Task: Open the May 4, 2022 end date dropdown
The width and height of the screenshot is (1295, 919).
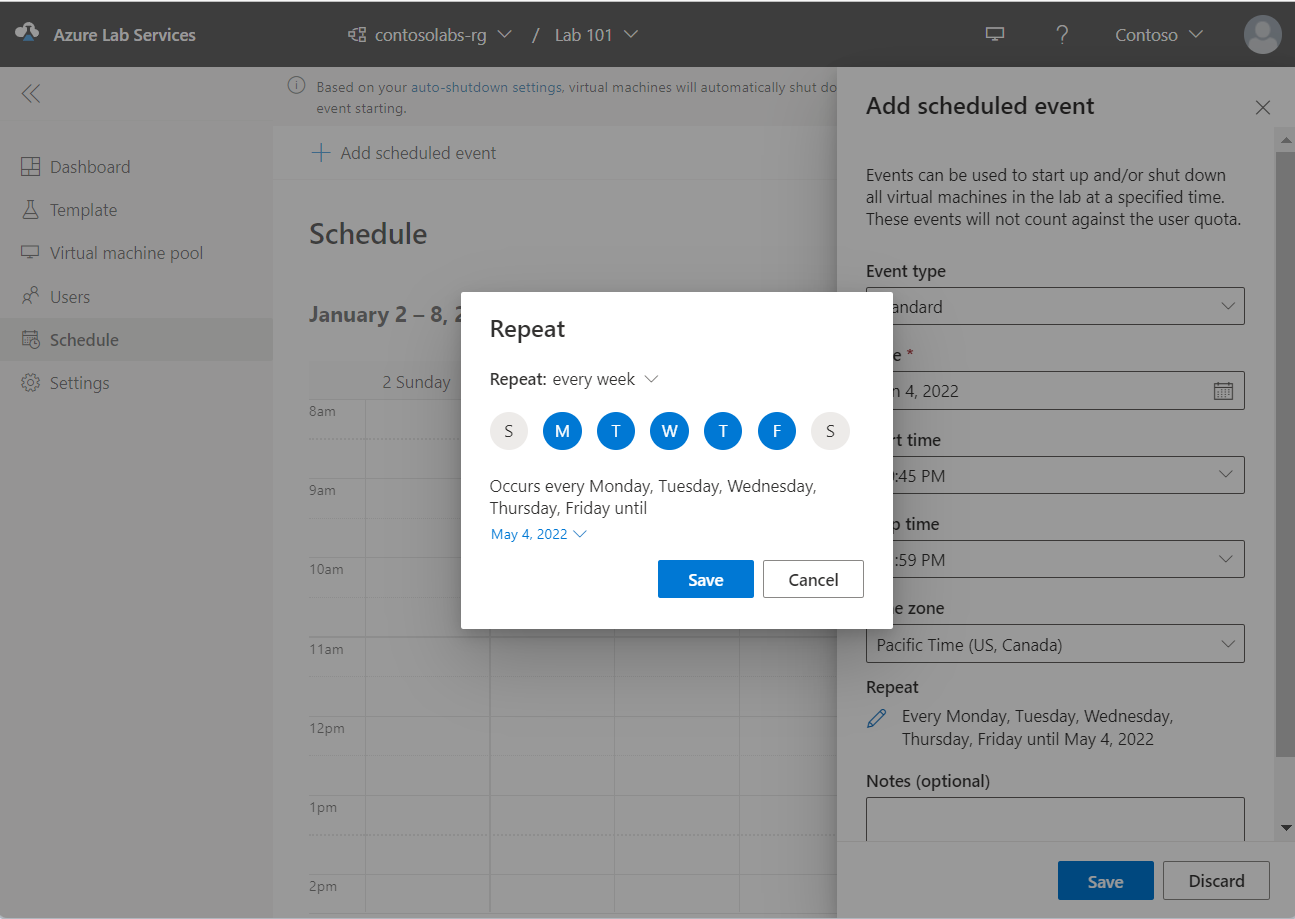Action: coord(538,534)
